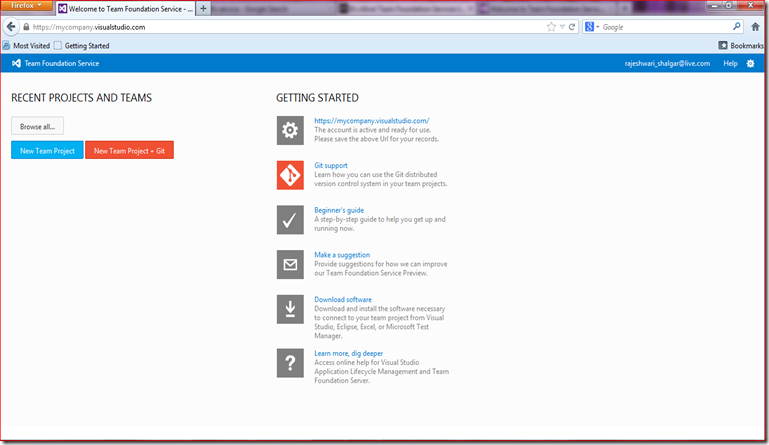Open the Learn more, dig deeper link
This screenshot has width=769, height=445.
pyautogui.click(x=349, y=353)
